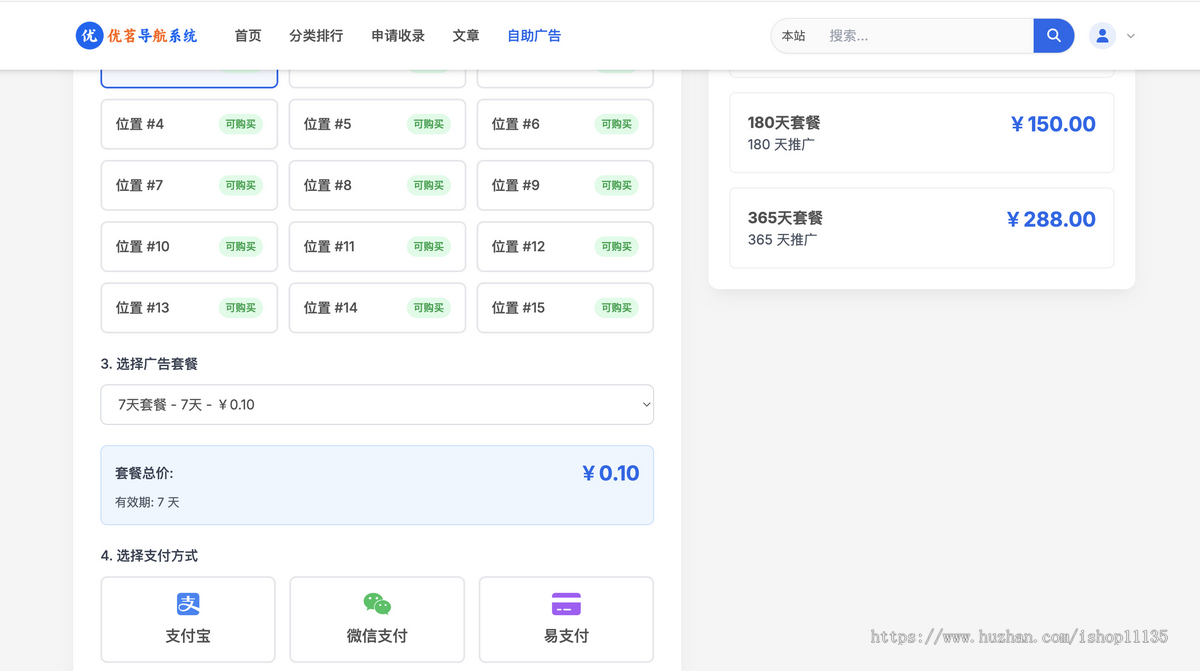Choose 易支付 payment method
This screenshot has width=1200, height=671.
(566, 619)
